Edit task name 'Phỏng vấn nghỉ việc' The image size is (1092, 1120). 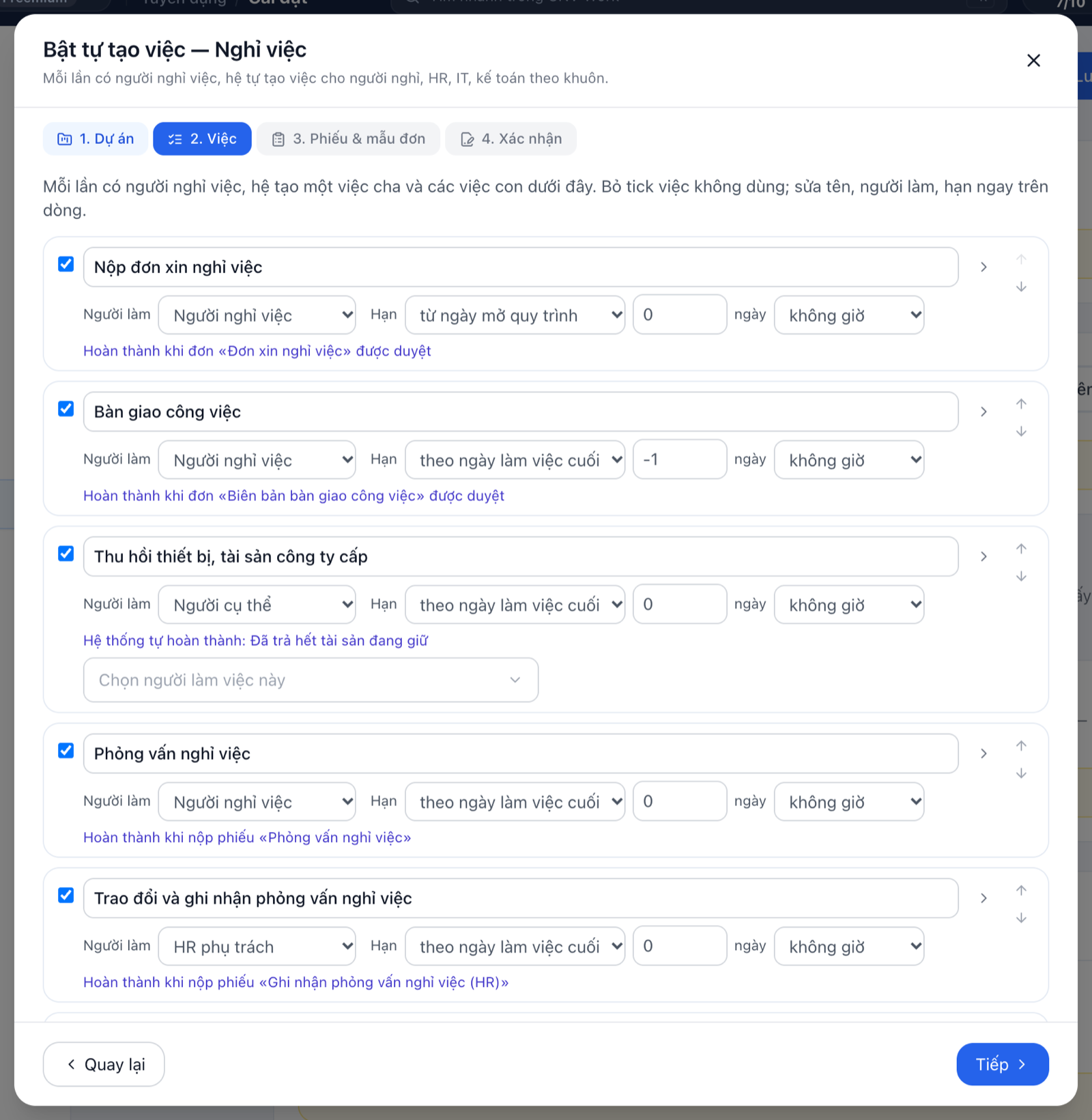pos(521,753)
